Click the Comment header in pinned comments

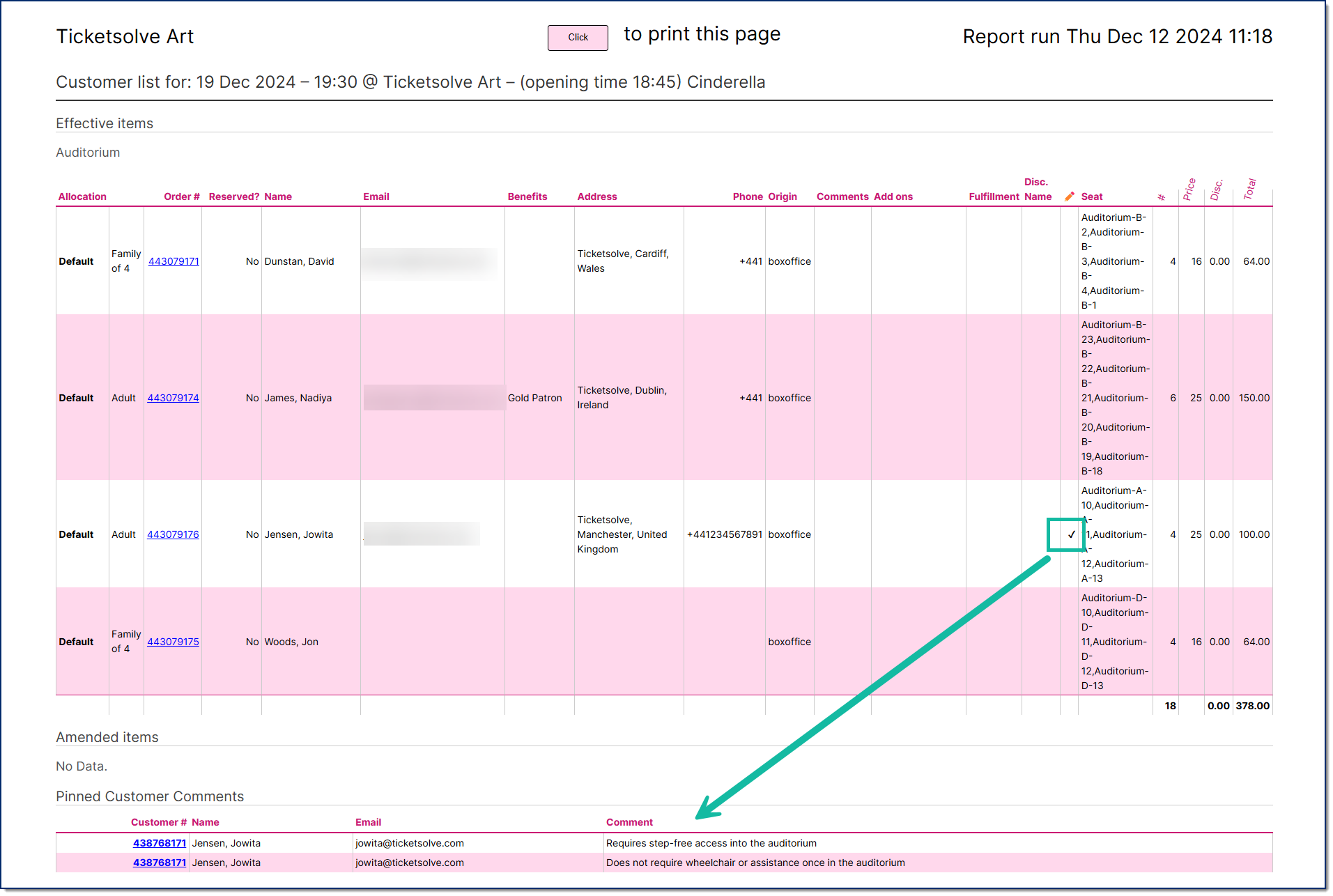tap(629, 822)
